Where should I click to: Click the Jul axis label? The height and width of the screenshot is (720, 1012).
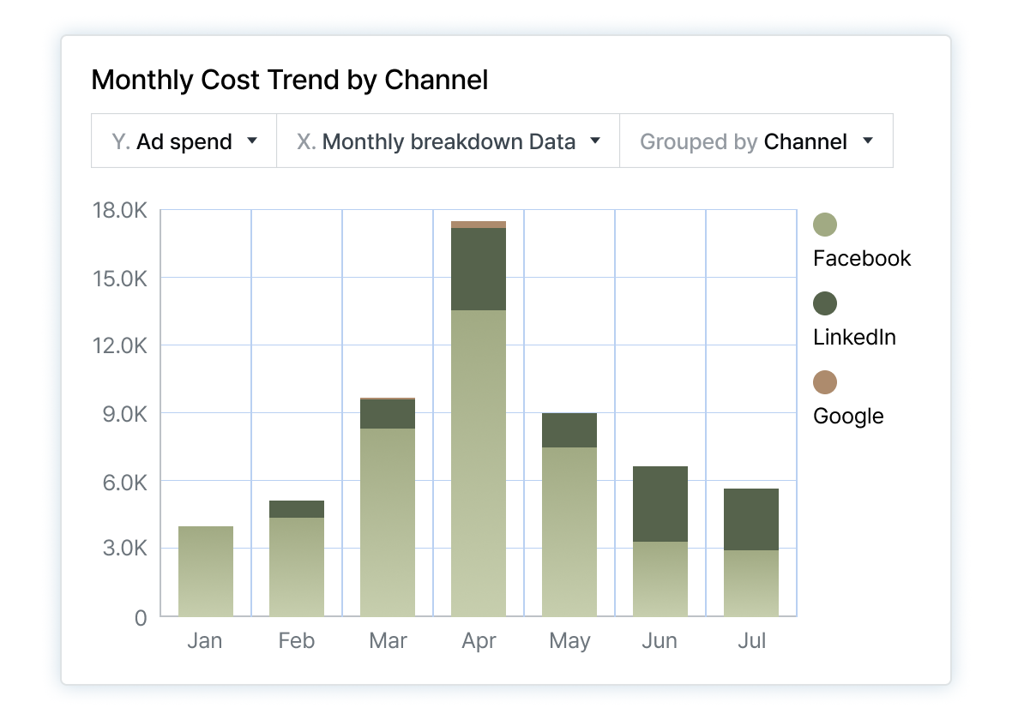point(751,641)
